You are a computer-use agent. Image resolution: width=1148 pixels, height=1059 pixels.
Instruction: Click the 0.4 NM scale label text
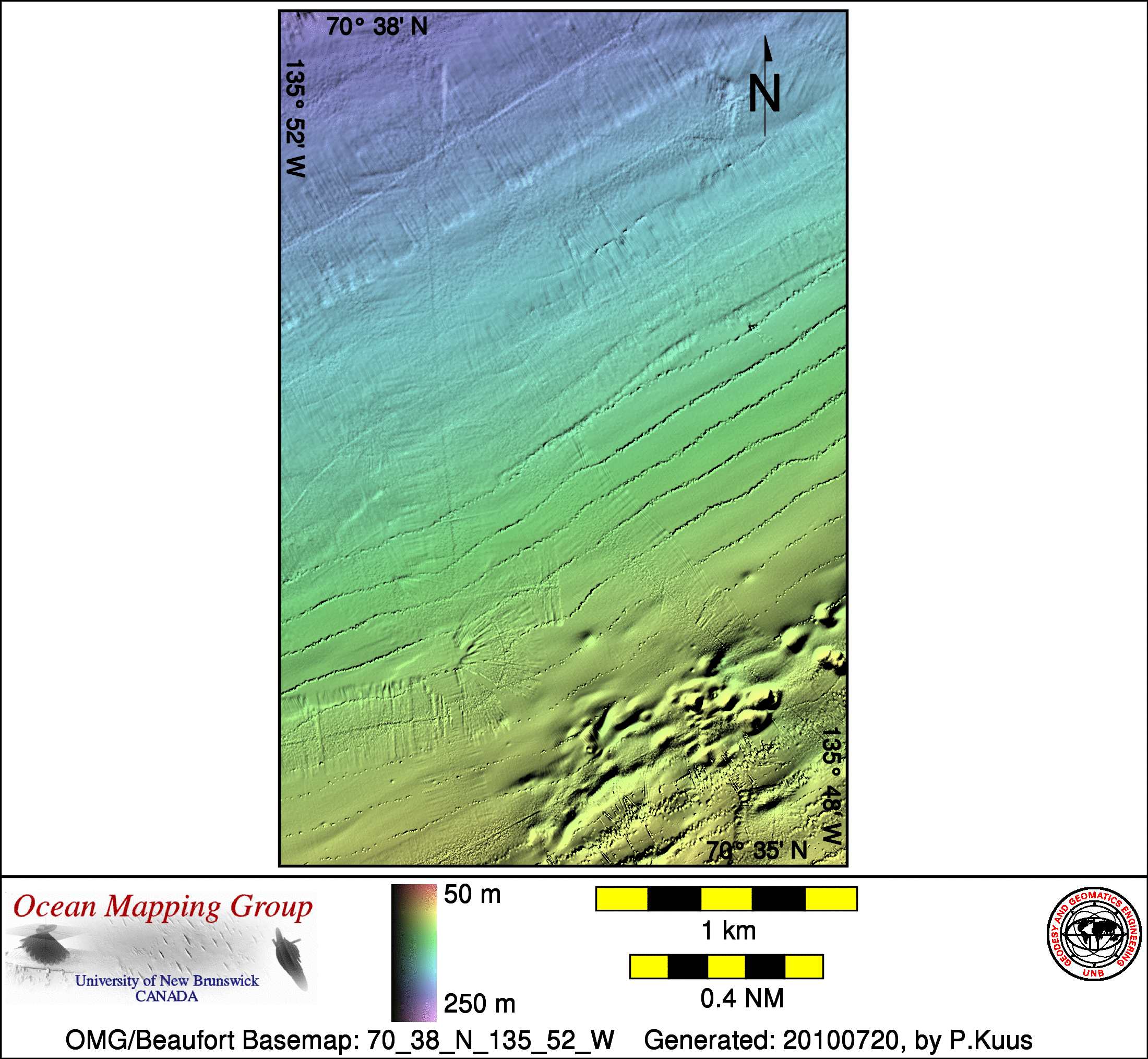point(742,998)
